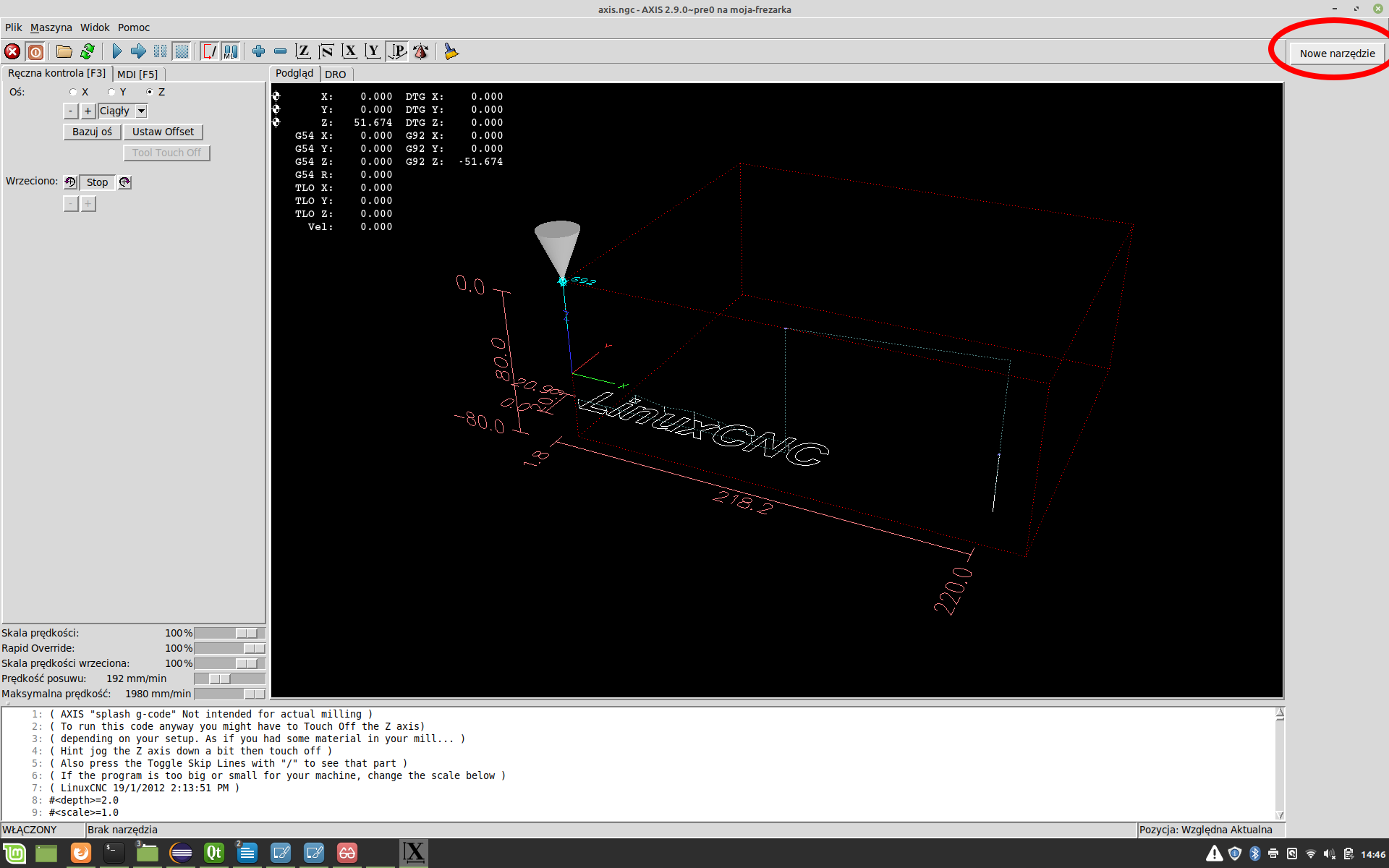Open the Maszyna menu
The image size is (1389, 868).
tap(51, 27)
